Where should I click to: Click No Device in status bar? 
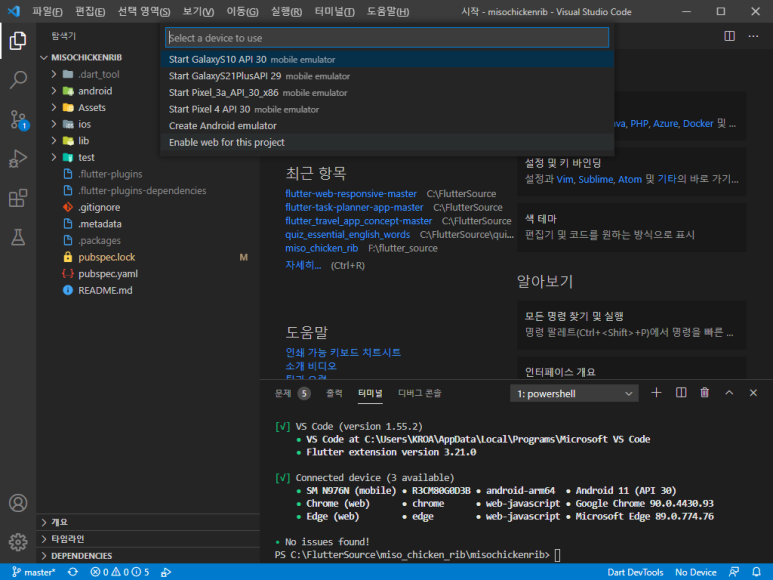coord(696,572)
